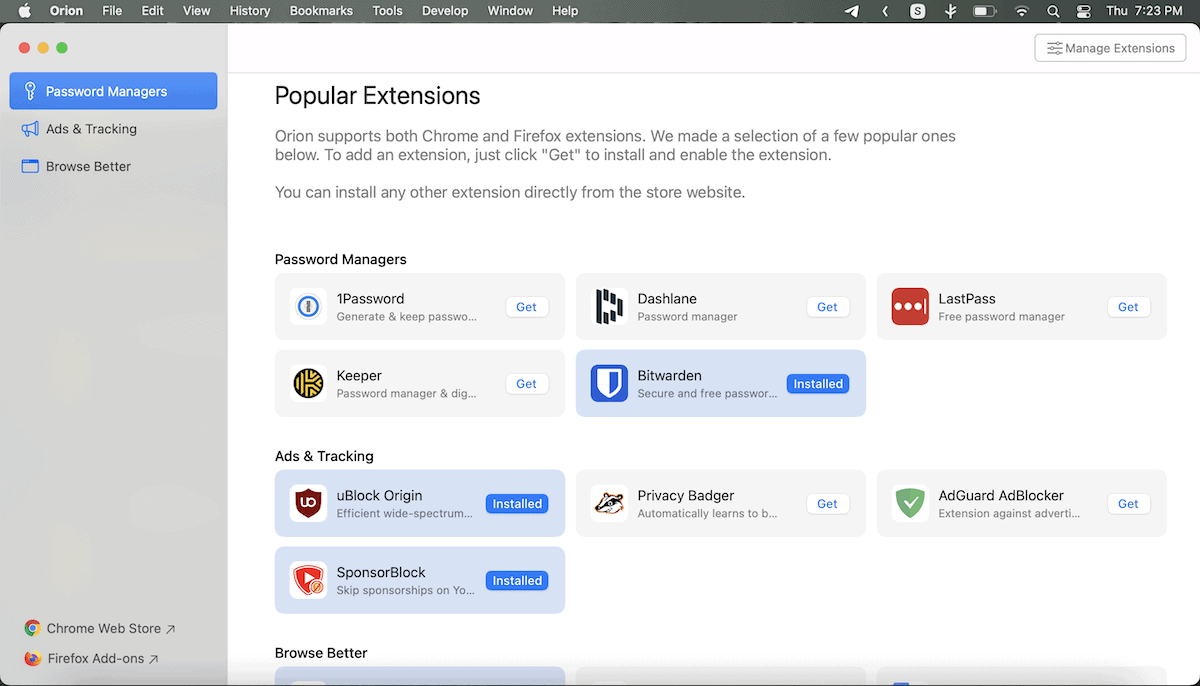The height and width of the screenshot is (686, 1200).
Task: Open Spotlight search magnifier icon
Action: 1053,11
